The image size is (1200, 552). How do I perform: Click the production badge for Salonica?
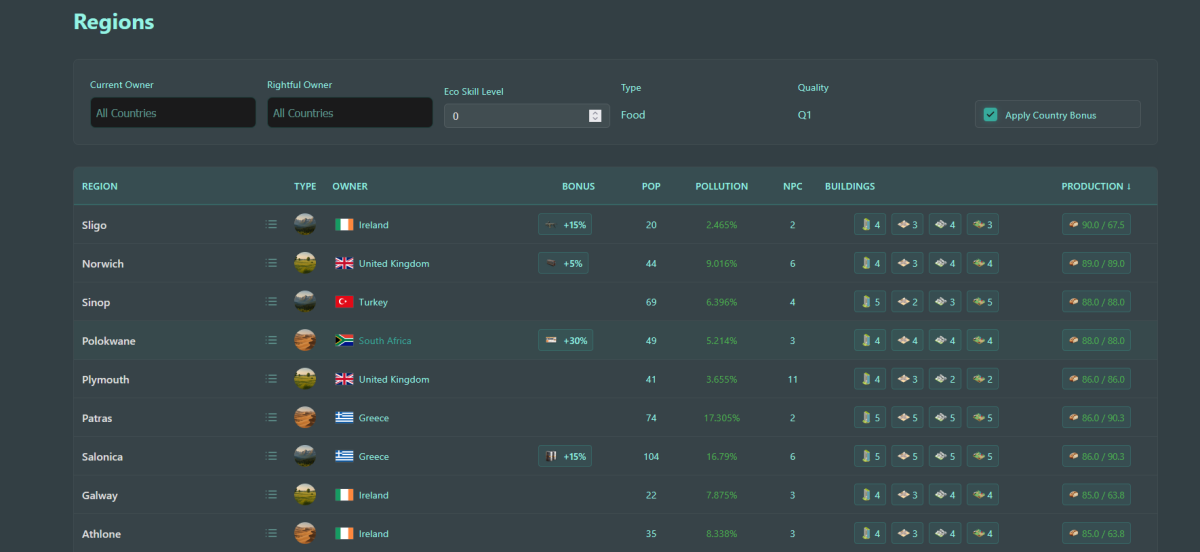(1096, 456)
